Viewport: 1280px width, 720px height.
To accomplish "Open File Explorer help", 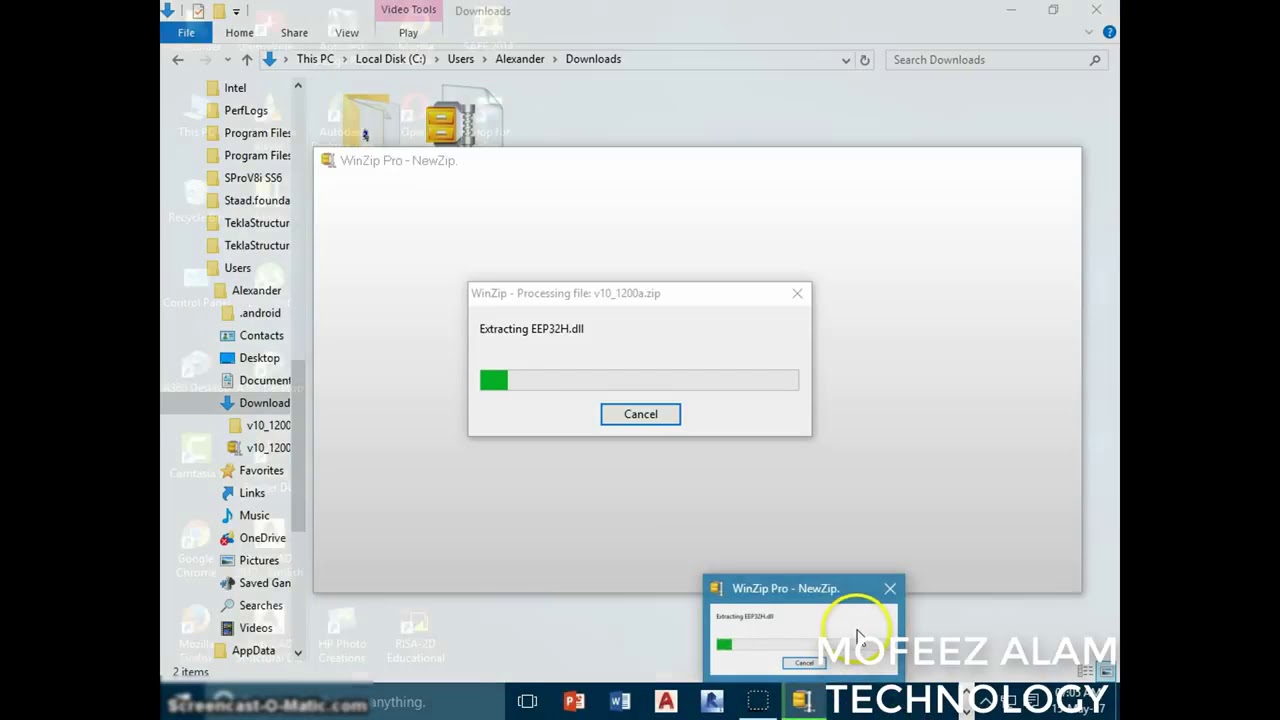I will (1109, 32).
